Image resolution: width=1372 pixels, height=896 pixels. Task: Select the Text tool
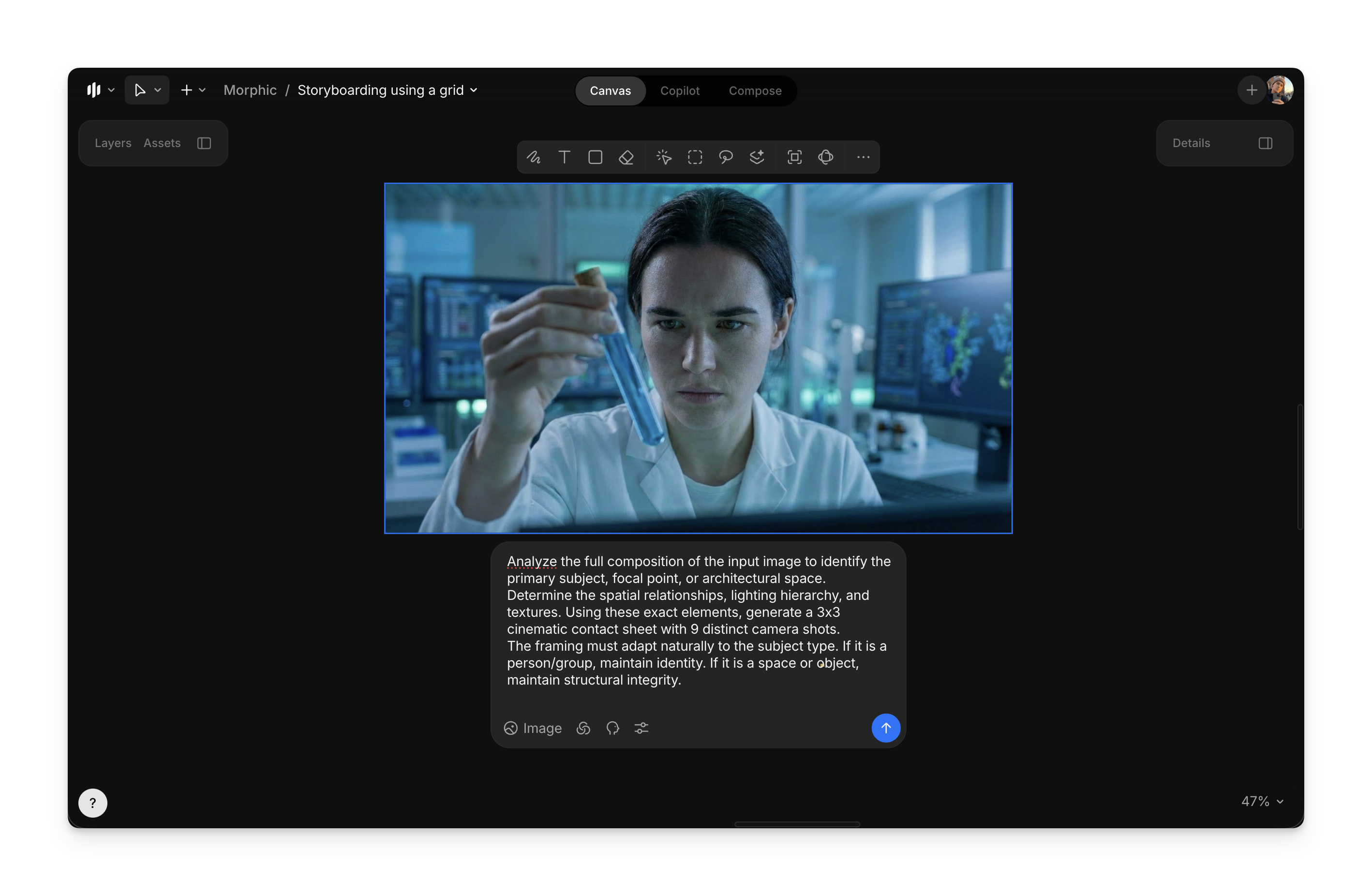565,157
